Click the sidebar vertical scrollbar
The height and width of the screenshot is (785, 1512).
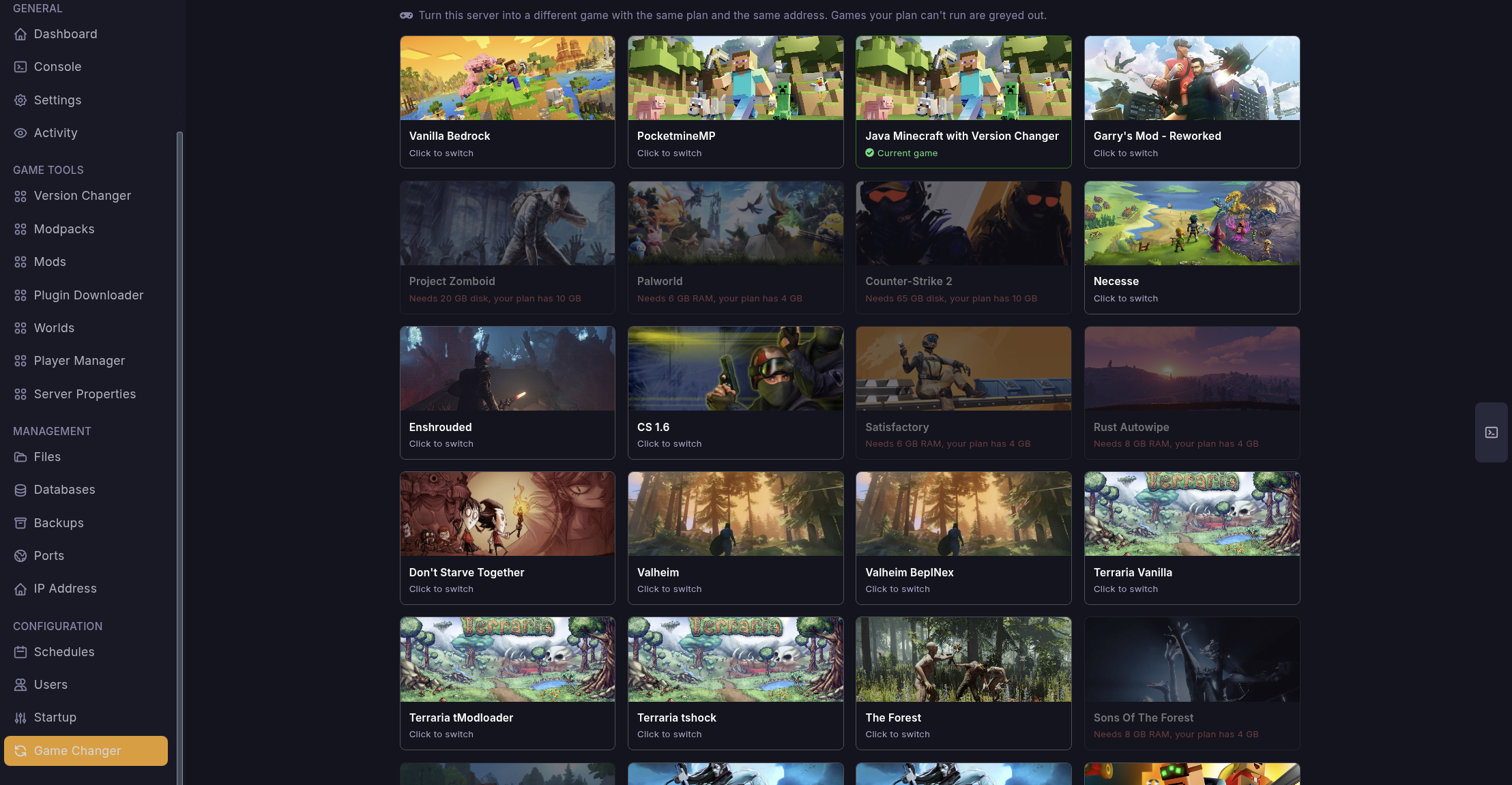point(179,457)
